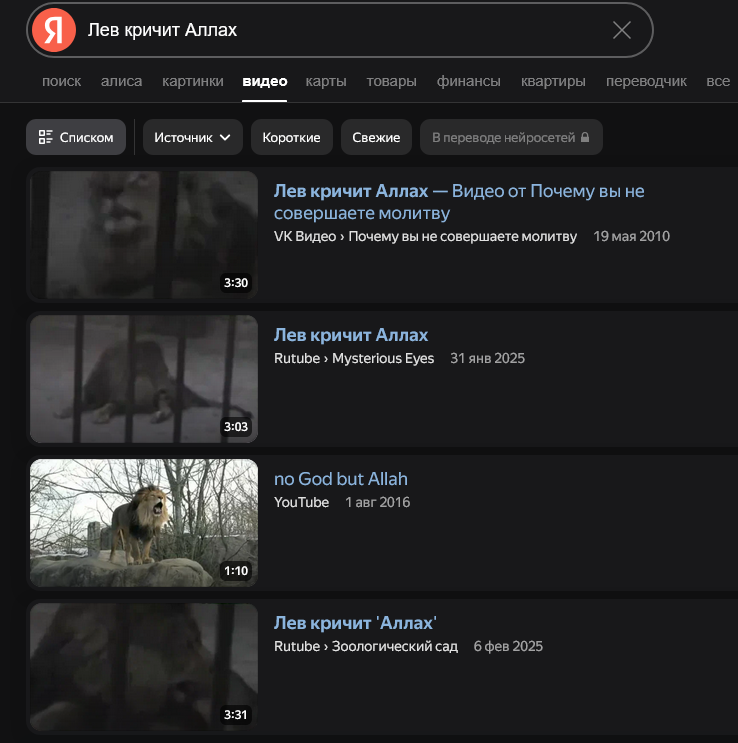
Task: Click the date '1 авг 2016'
Action: click(378, 502)
